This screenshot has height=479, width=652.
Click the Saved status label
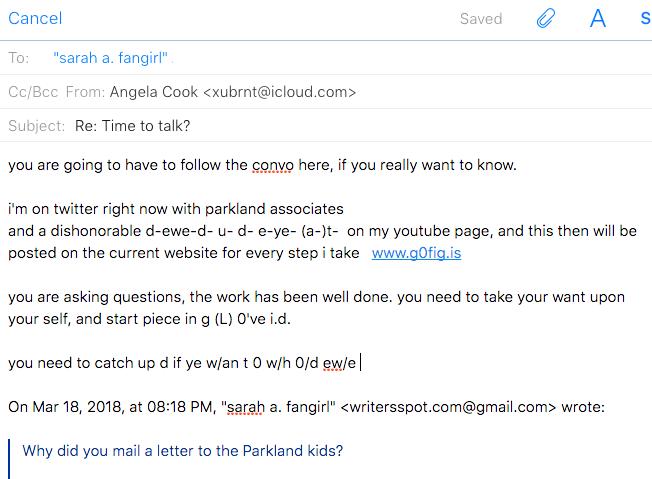coord(481,19)
